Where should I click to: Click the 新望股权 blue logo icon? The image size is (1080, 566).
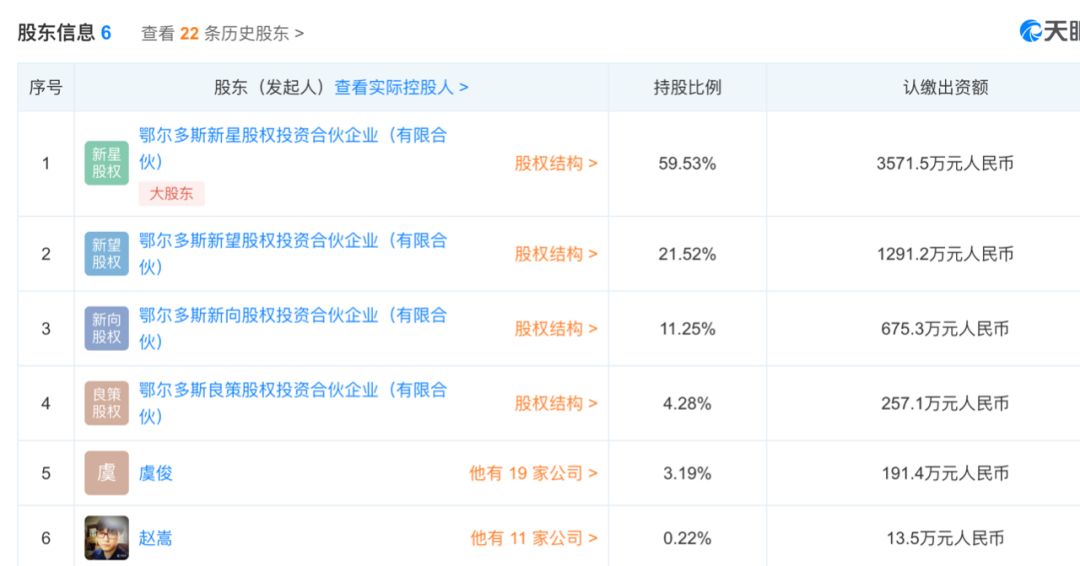point(107,253)
